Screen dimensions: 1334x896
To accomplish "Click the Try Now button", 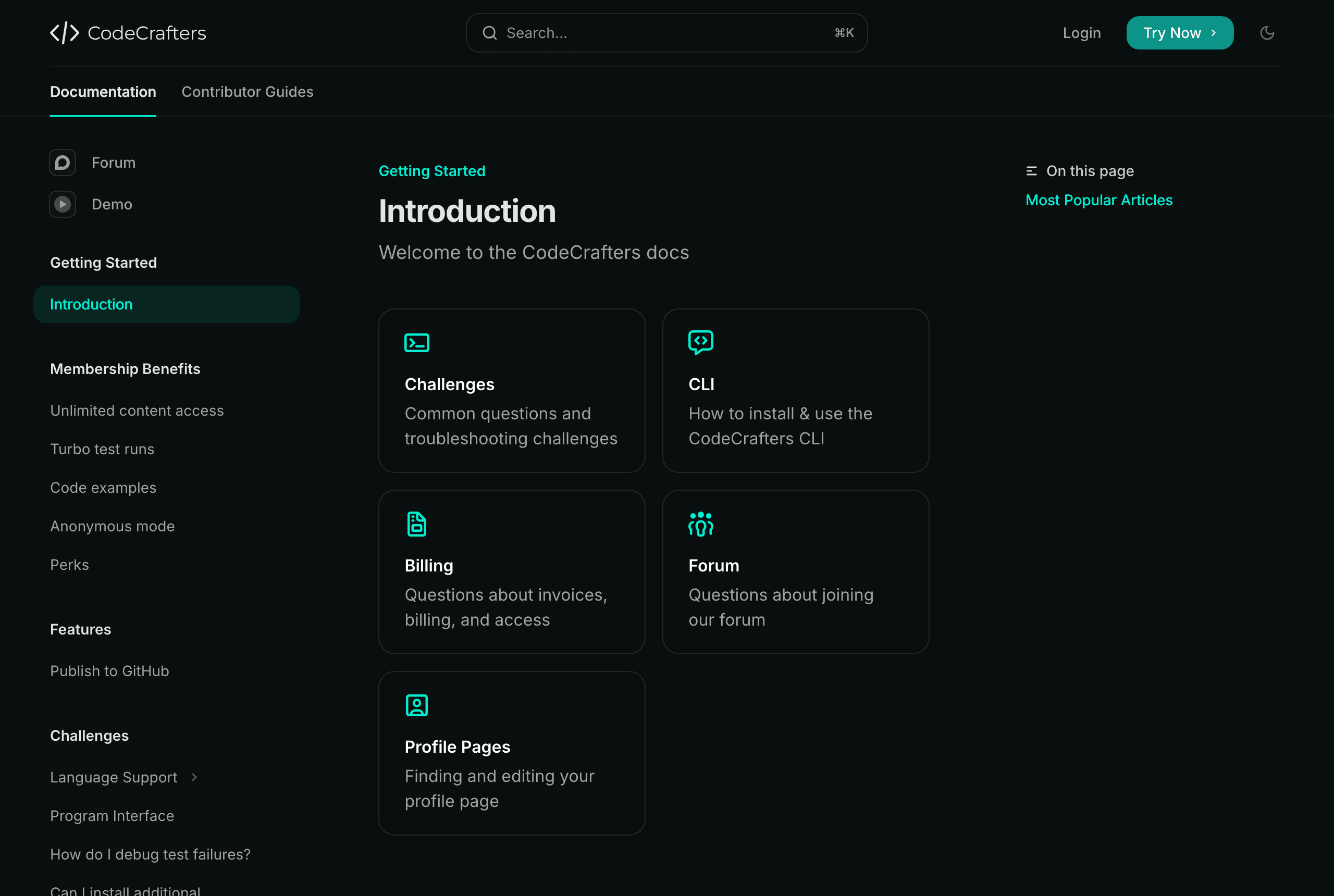I will pos(1180,33).
